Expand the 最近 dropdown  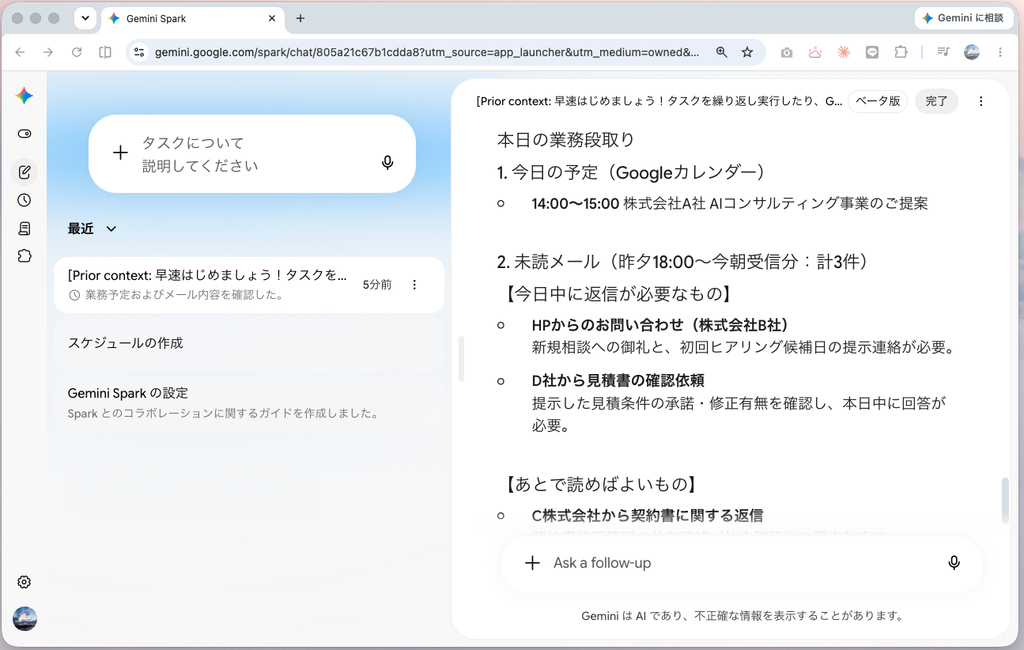[92, 229]
